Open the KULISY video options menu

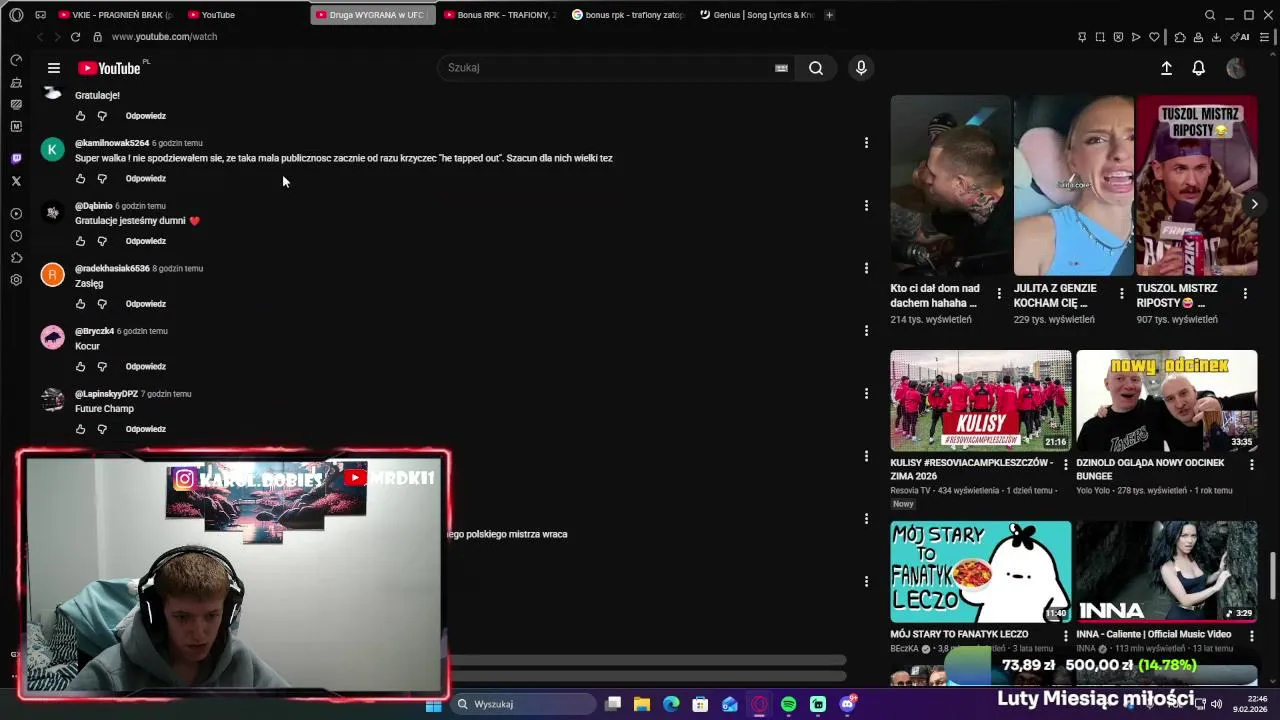[x=1065, y=465]
